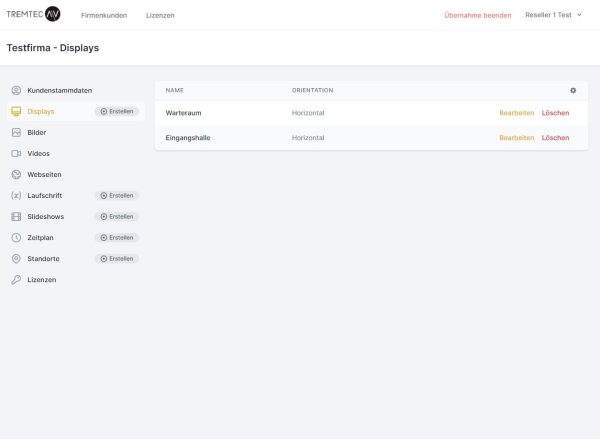The image size is (600, 439).
Task: Click the Laufschrift ticker icon
Action: (16, 195)
